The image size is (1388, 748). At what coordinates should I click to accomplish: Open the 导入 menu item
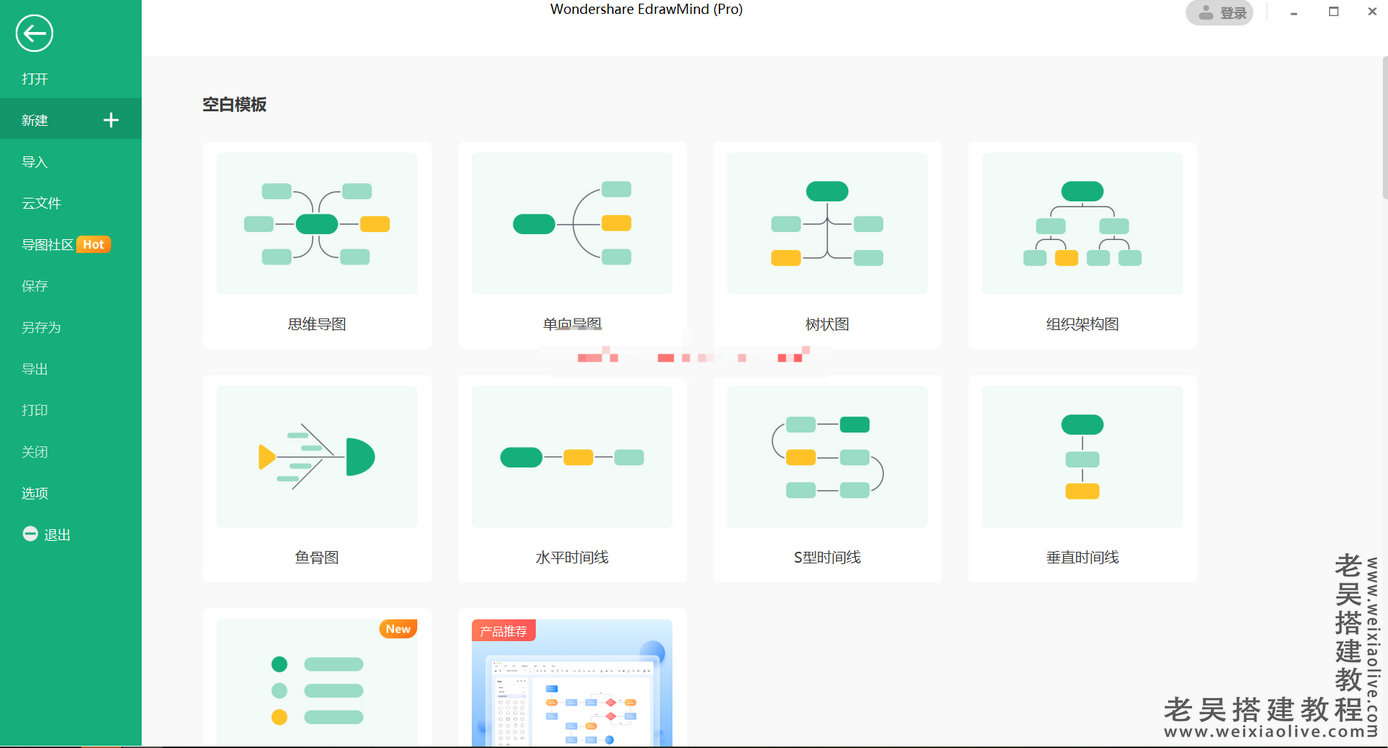pyautogui.click(x=70, y=162)
